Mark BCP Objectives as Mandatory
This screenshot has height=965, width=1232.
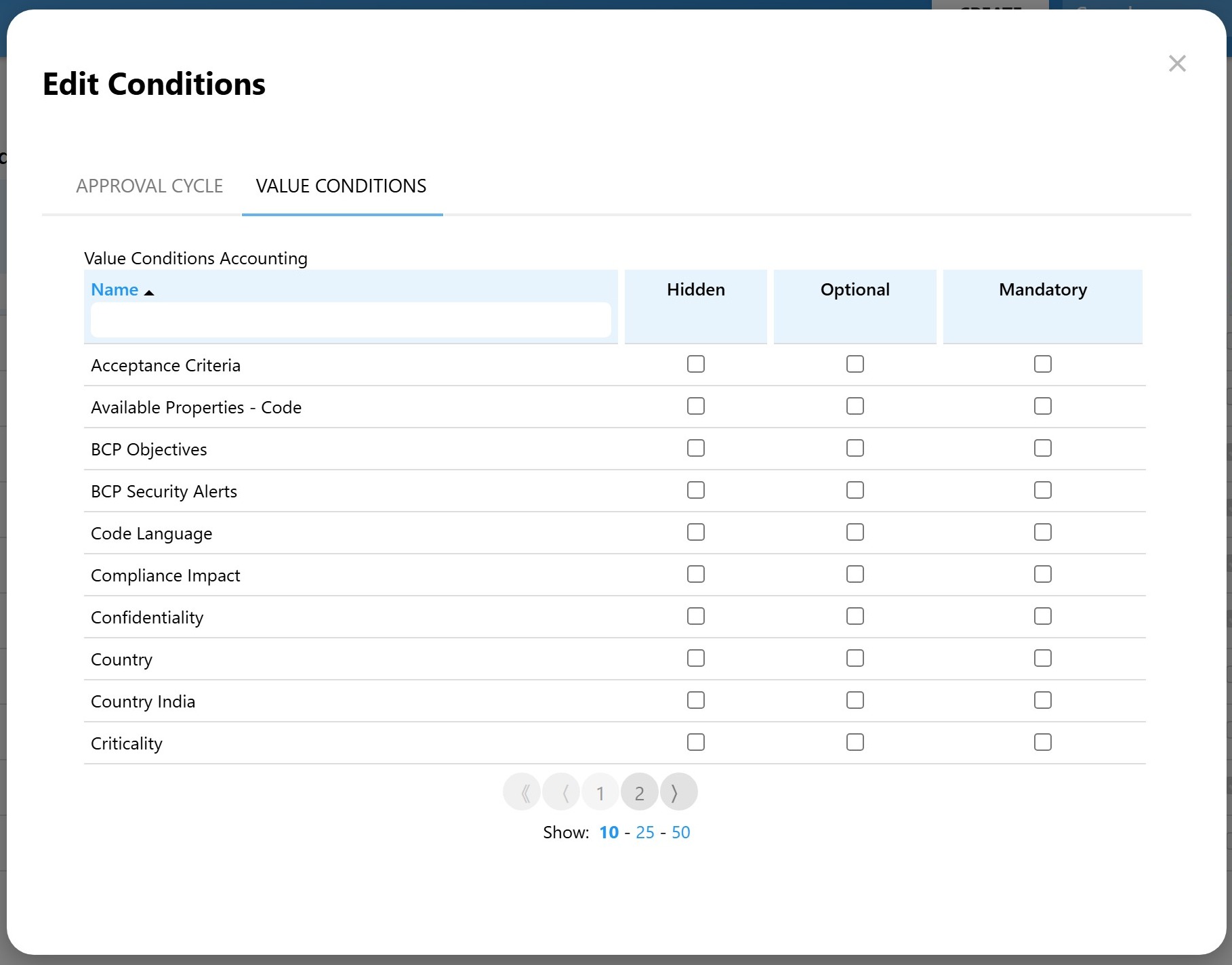tap(1042, 449)
